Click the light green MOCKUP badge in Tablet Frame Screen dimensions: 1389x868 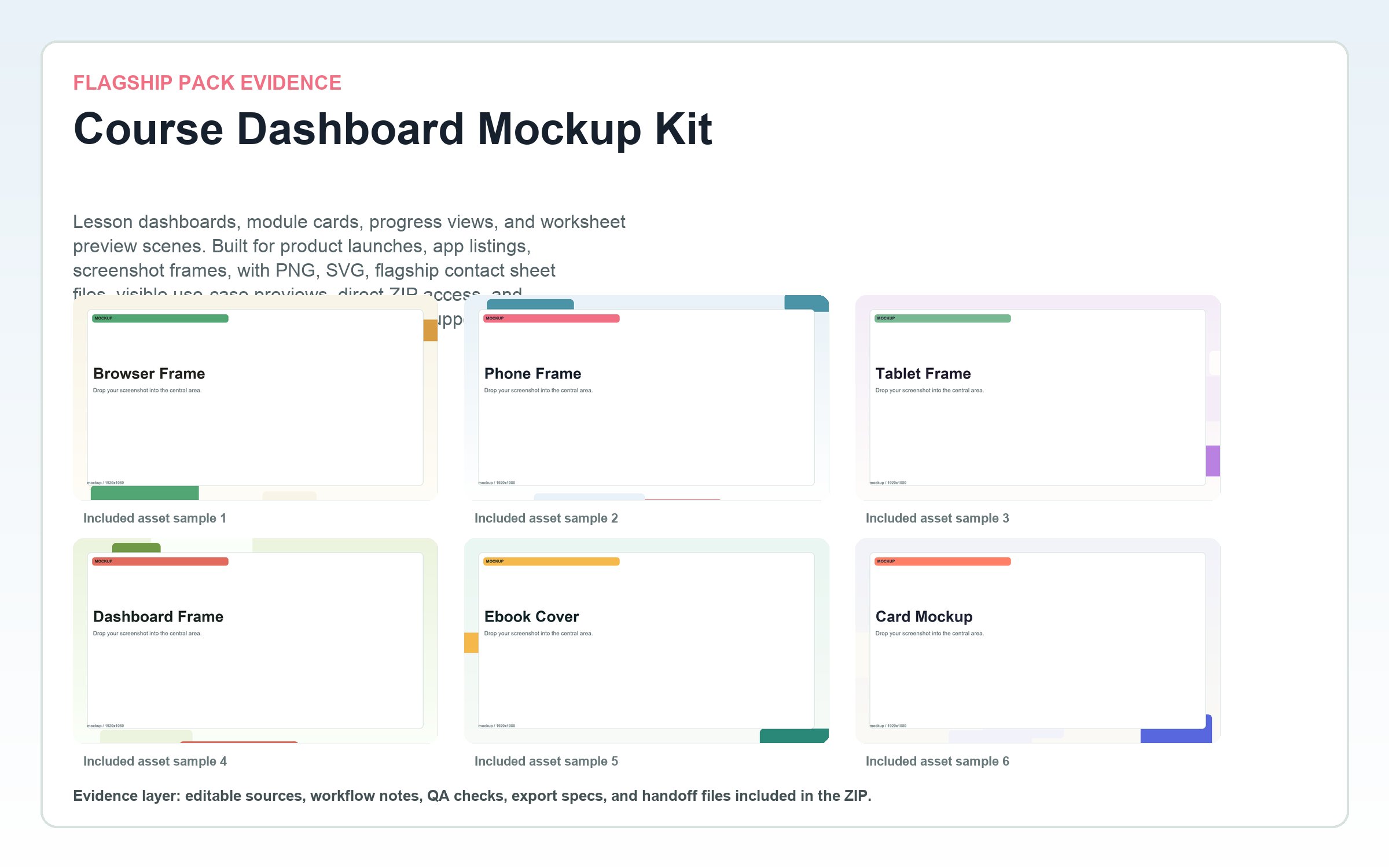(943, 318)
